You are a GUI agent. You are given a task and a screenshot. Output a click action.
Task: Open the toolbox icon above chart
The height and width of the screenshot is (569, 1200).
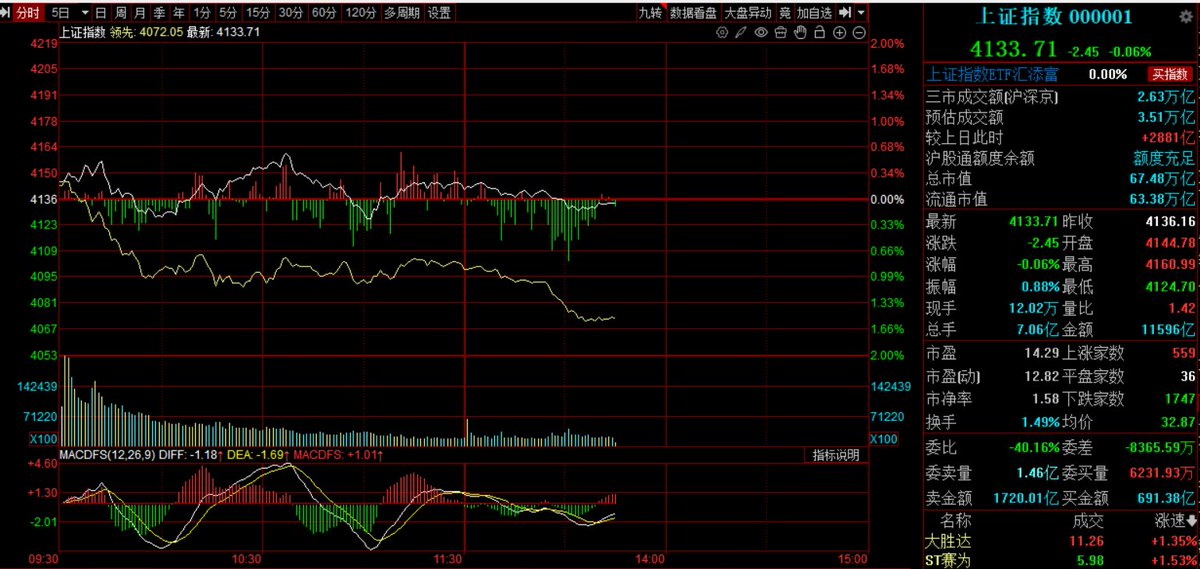point(780,33)
